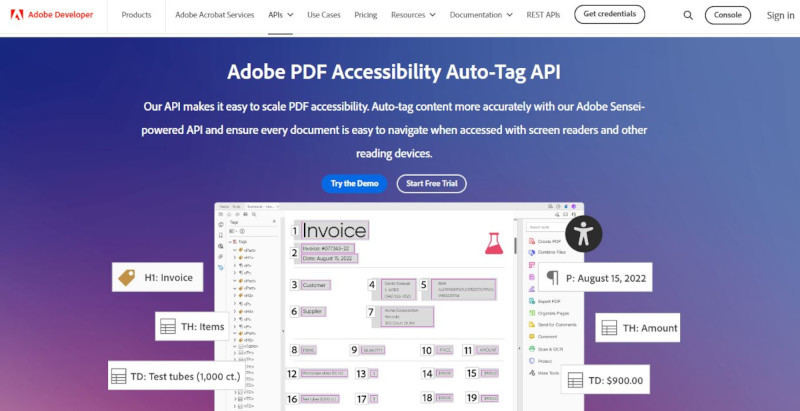800x411 pixels.
Task: Open the Use Cases page
Action: (324, 15)
